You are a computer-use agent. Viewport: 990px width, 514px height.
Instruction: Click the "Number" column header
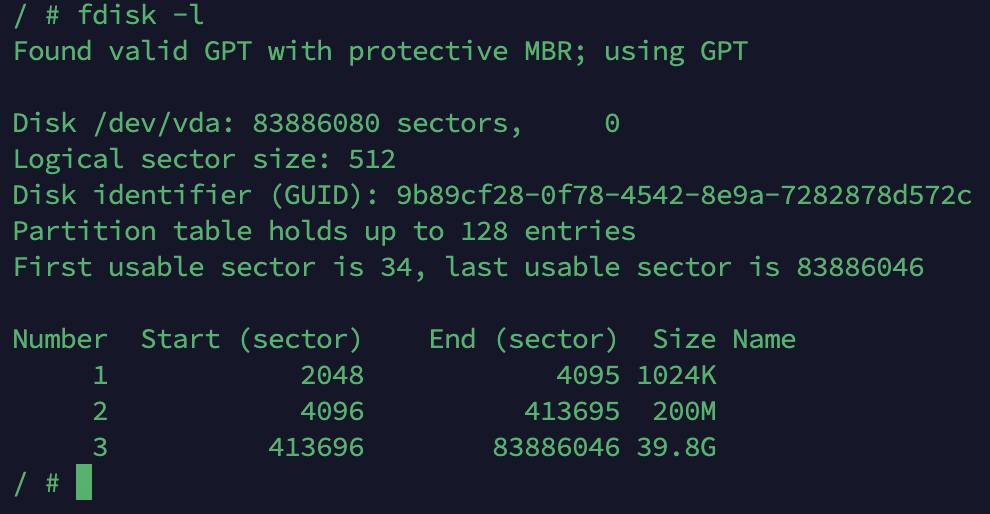(x=60, y=340)
